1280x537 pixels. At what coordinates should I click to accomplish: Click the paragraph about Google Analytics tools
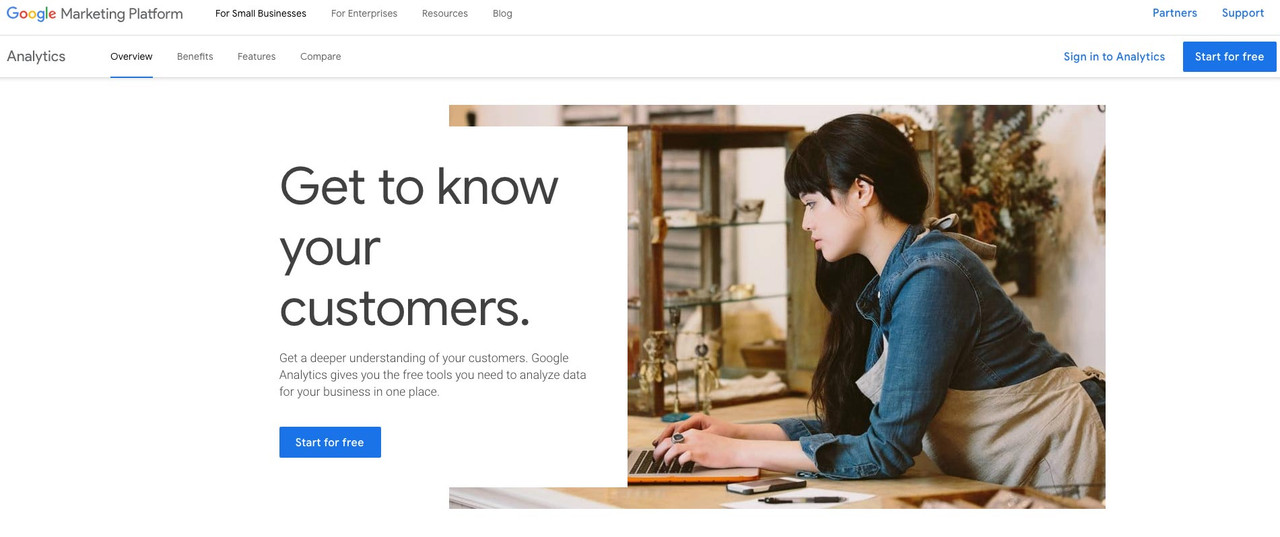pos(433,375)
